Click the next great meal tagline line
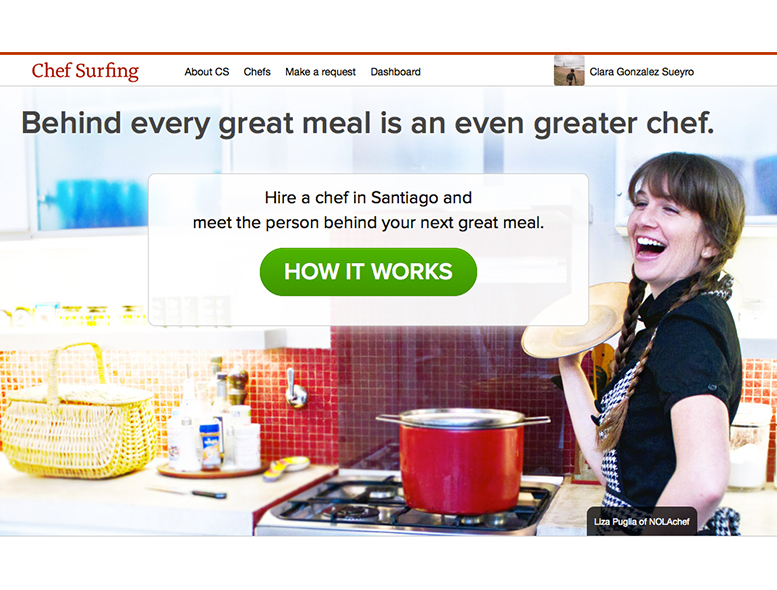 point(368,223)
